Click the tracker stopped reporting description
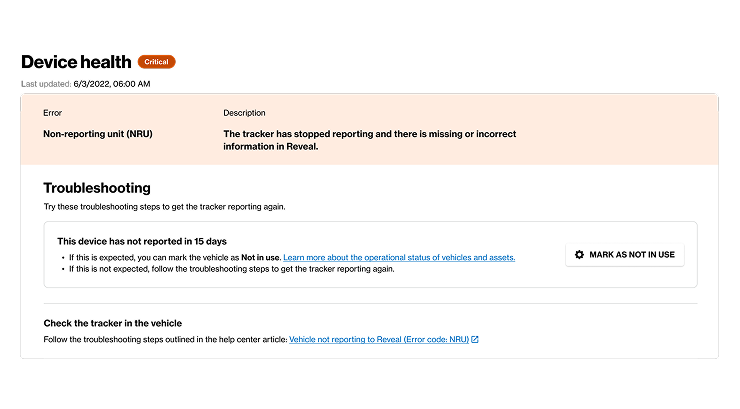The height and width of the screenshot is (409, 740). click(370, 140)
